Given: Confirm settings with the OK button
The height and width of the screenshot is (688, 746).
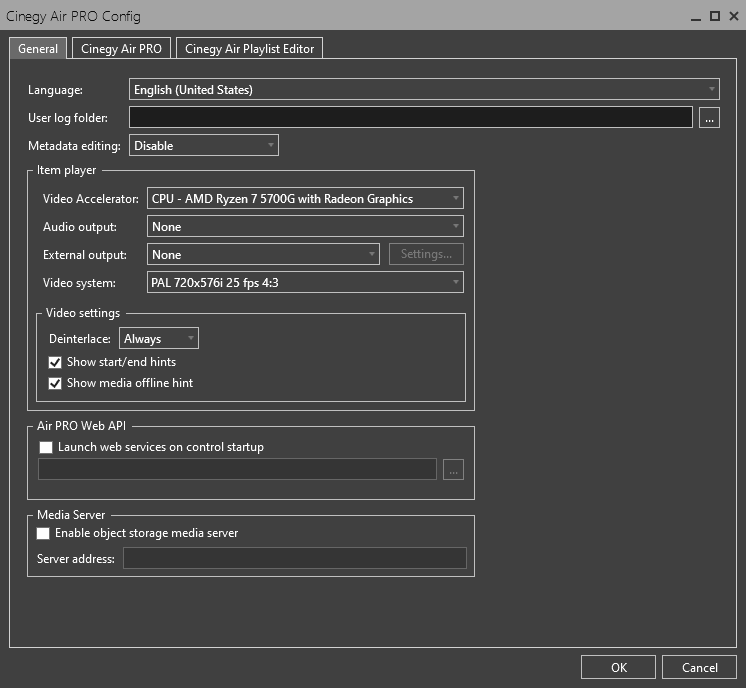Looking at the screenshot, I should (x=618, y=668).
